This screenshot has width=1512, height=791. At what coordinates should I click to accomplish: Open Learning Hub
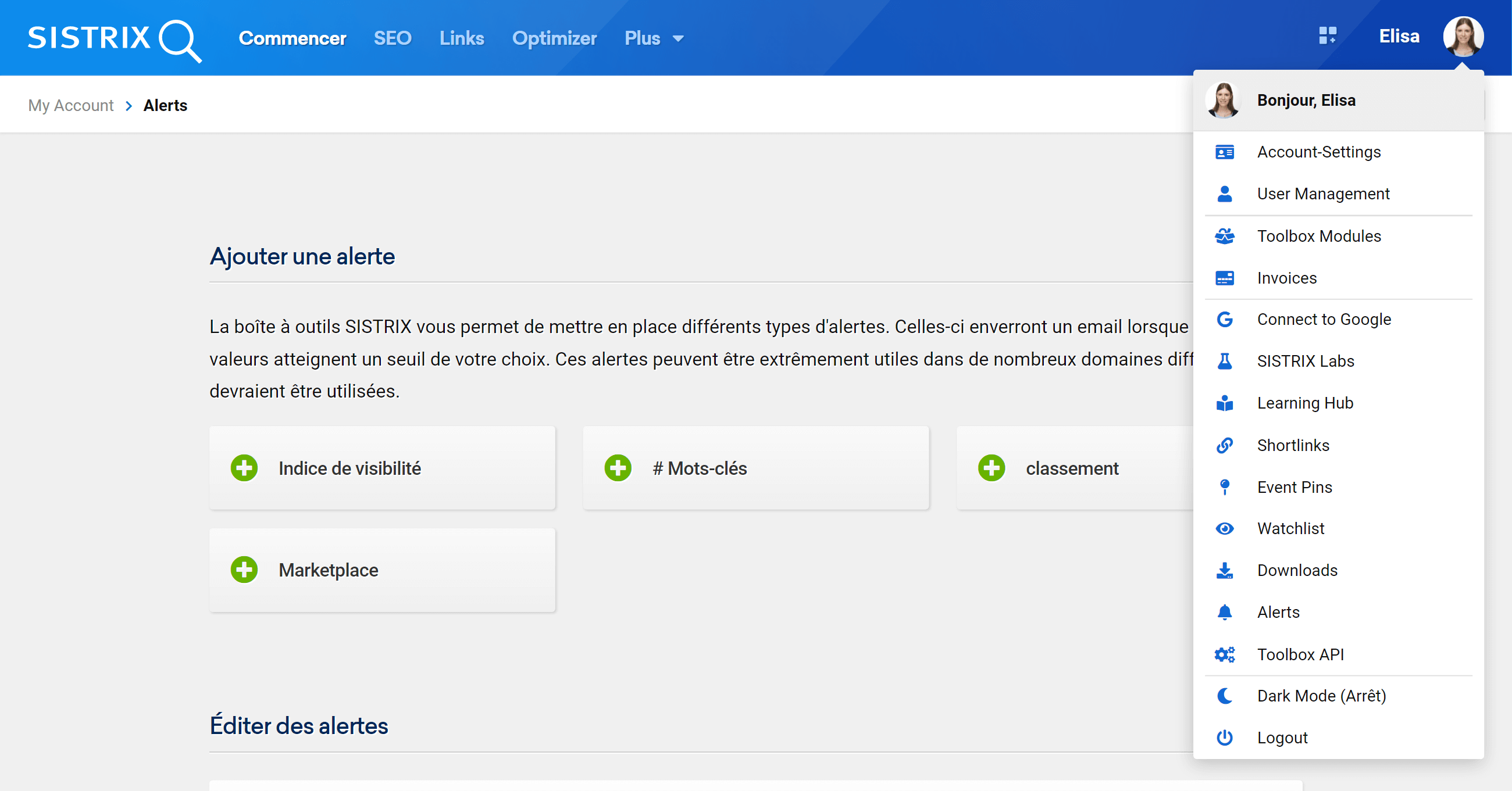click(x=1338, y=403)
